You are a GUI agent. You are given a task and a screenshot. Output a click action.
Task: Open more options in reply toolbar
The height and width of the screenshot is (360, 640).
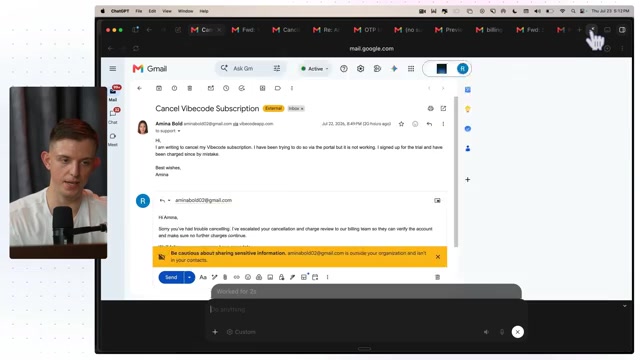(x=327, y=277)
